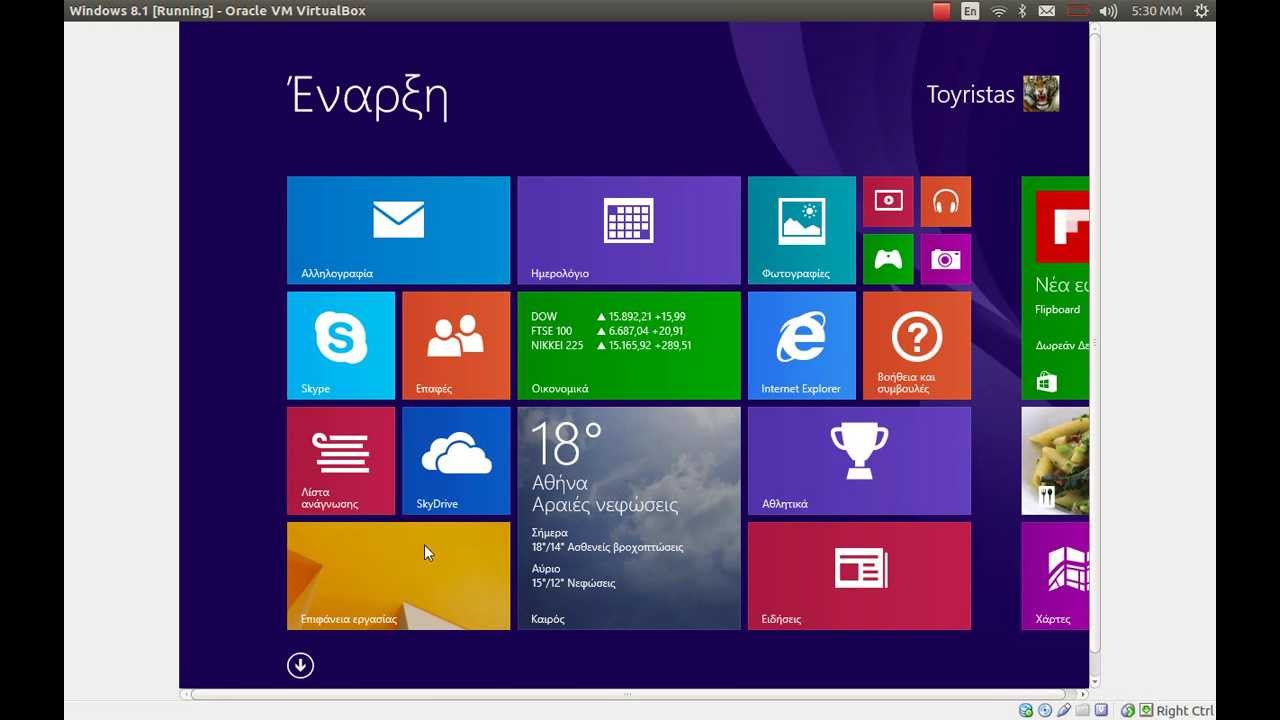1280x720 pixels.
Task: Click the En keyboard layout indicator
Action: tap(970, 11)
